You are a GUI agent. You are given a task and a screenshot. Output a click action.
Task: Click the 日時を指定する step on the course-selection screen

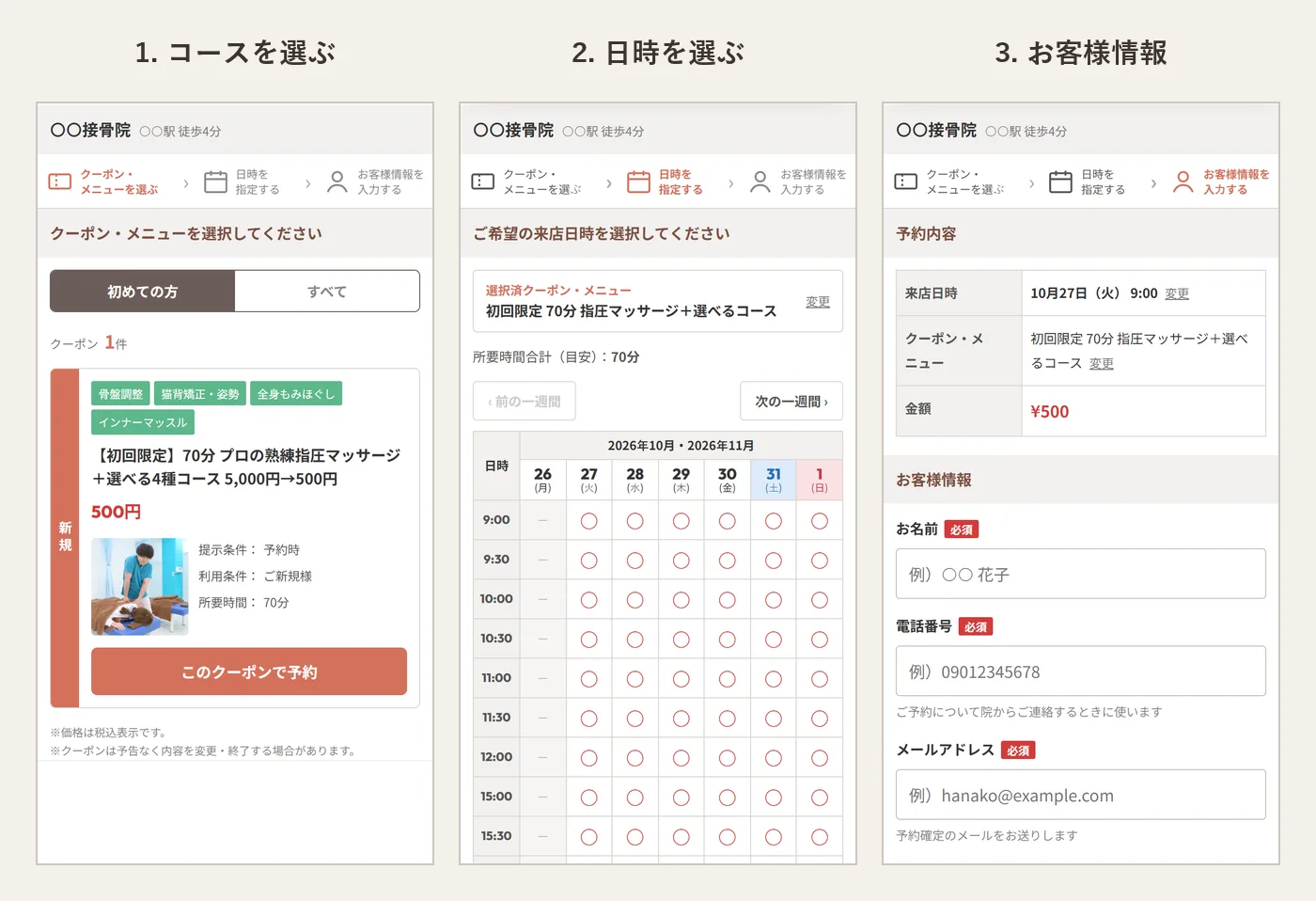[243, 182]
